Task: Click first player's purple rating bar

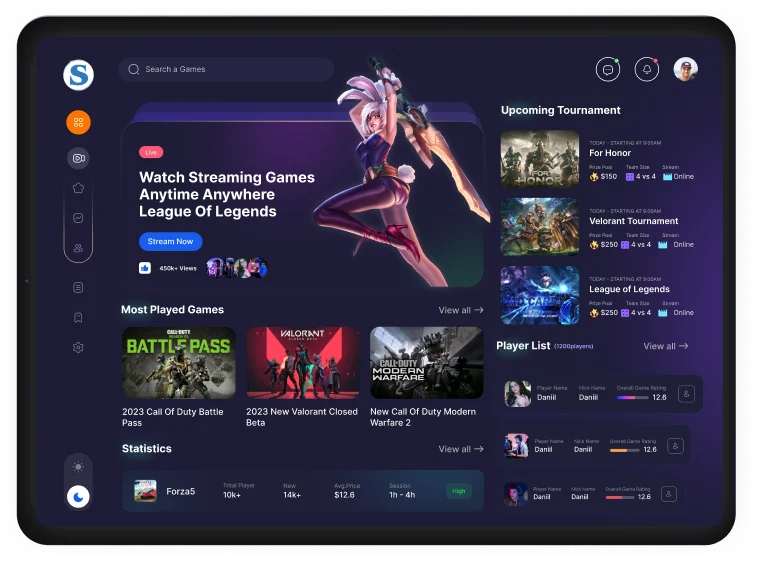Action: pos(633,398)
